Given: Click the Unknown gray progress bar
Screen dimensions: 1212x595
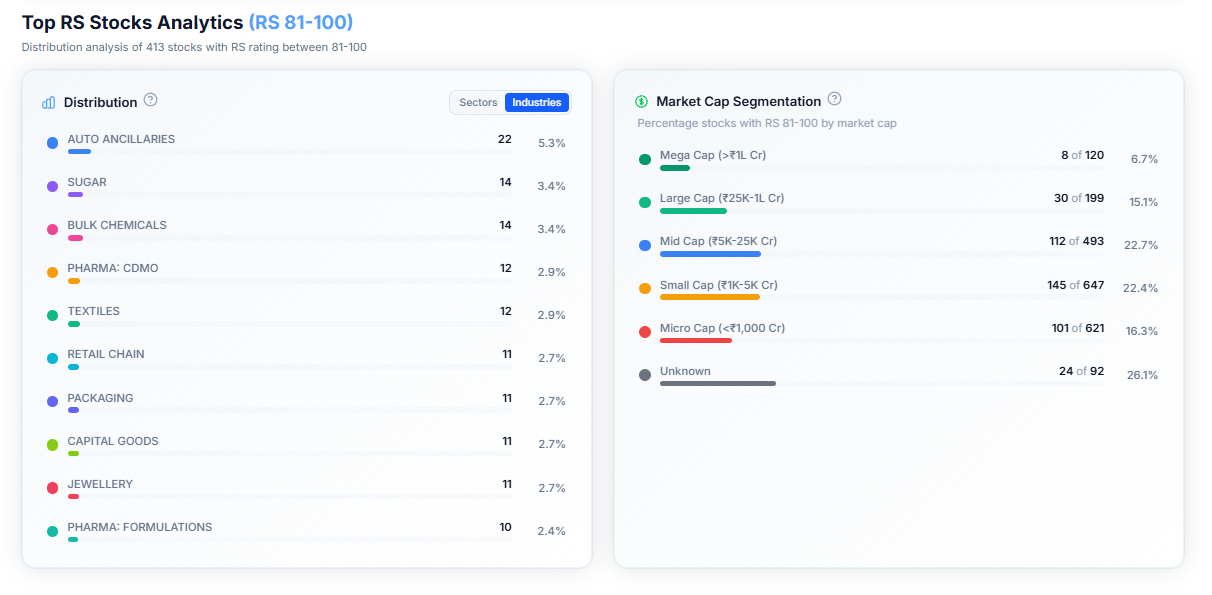Looking at the screenshot, I should (718, 383).
